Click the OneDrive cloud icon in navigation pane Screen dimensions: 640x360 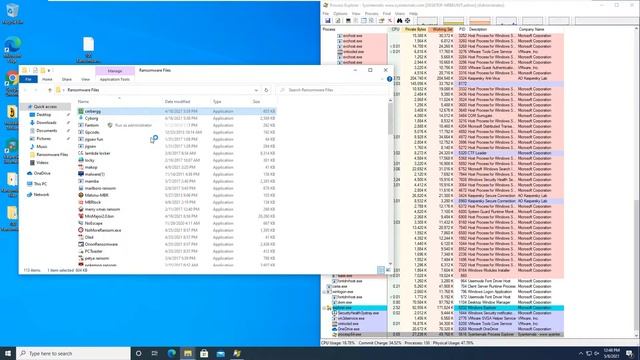[29, 173]
